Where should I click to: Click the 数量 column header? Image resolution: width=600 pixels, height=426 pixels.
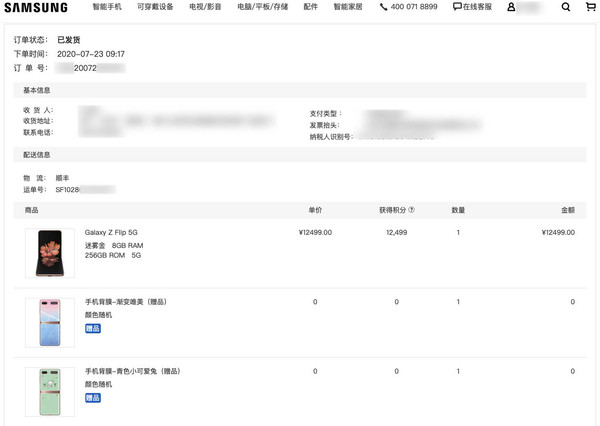coord(458,210)
